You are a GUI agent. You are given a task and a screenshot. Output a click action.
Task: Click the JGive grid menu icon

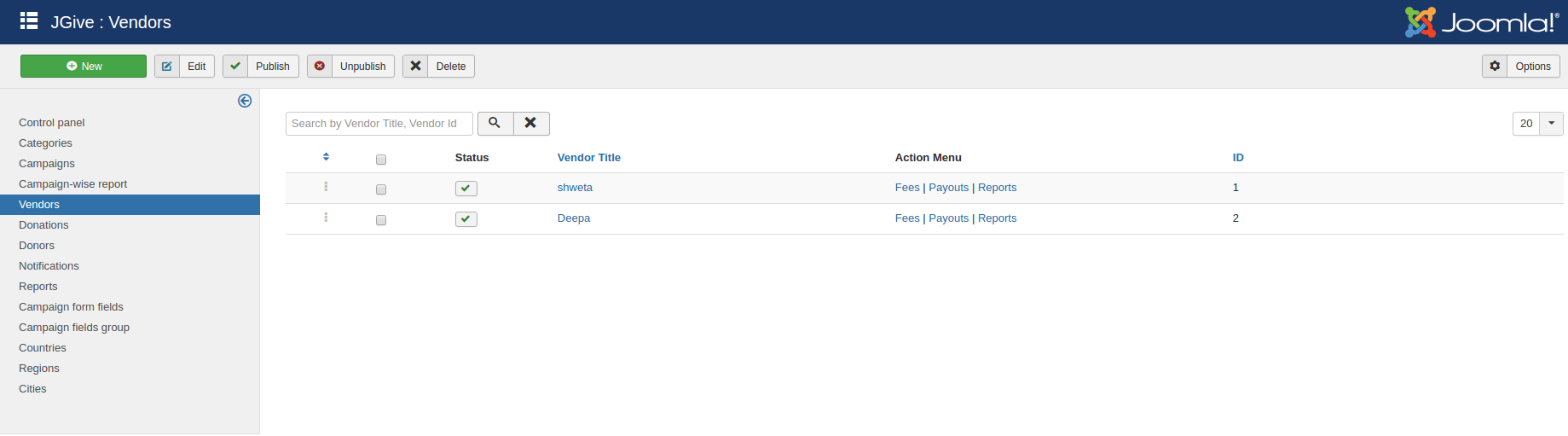tap(29, 21)
